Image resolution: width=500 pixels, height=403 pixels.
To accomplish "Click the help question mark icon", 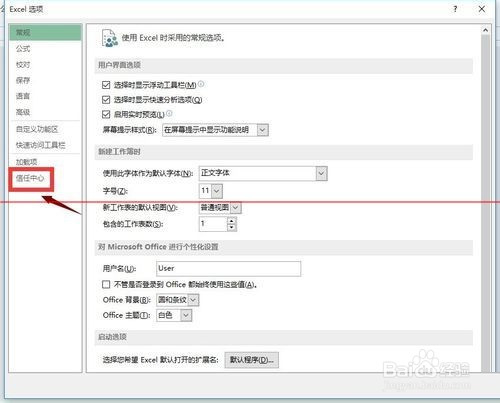I will [455, 9].
